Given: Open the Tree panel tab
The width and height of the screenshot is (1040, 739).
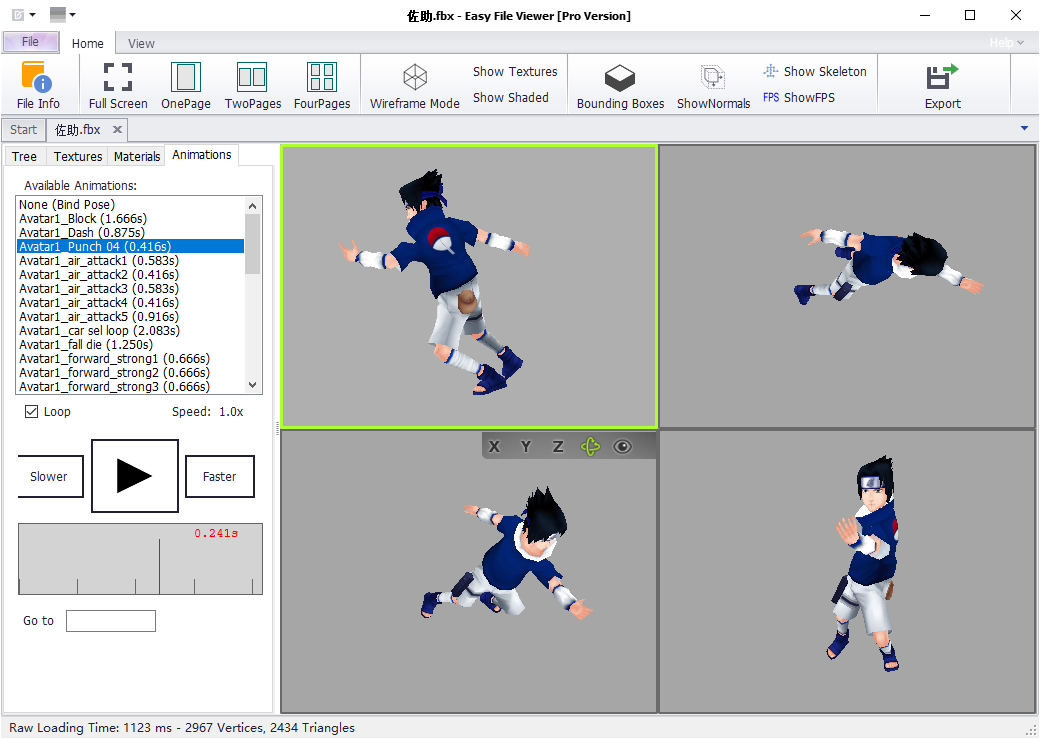Looking at the screenshot, I should pyautogui.click(x=25, y=157).
